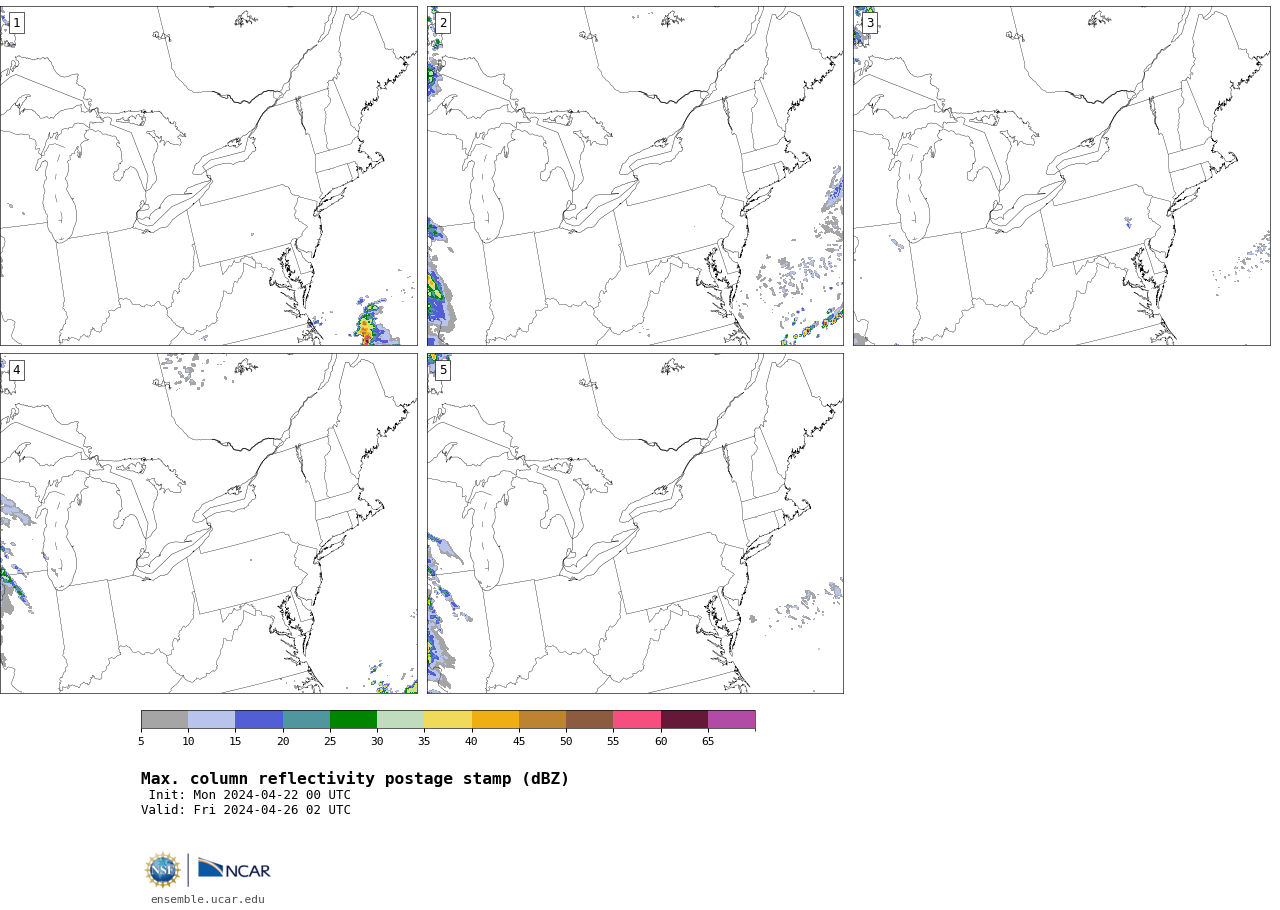Click the colorbar tick label '65'
This screenshot has width=1280, height=910.
coord(708,741)
